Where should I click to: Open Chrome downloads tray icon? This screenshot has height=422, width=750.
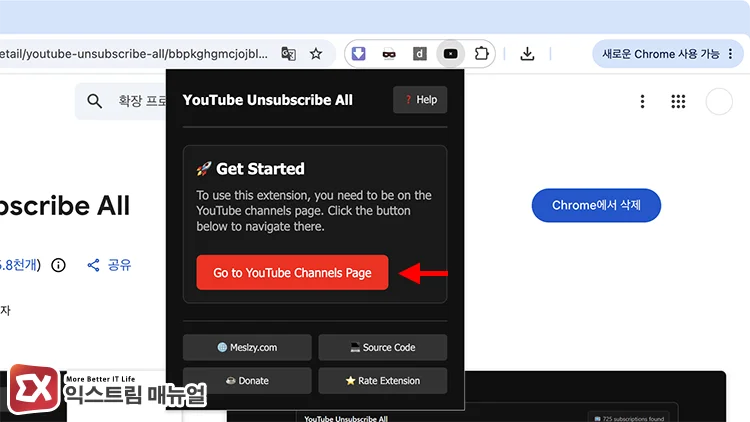(527, 54)
